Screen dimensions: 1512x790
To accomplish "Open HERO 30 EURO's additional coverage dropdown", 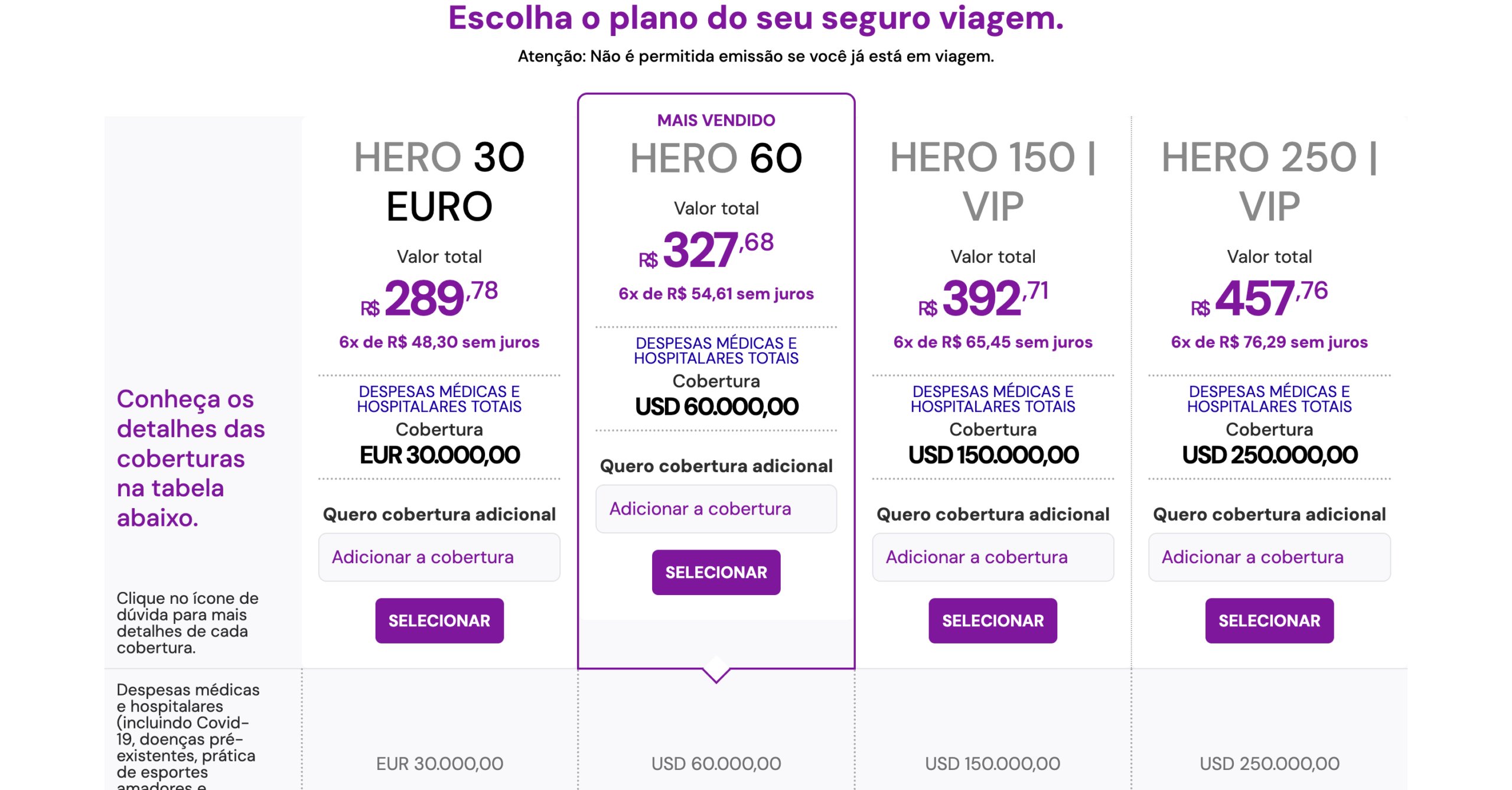I will (x=439, y=557).
